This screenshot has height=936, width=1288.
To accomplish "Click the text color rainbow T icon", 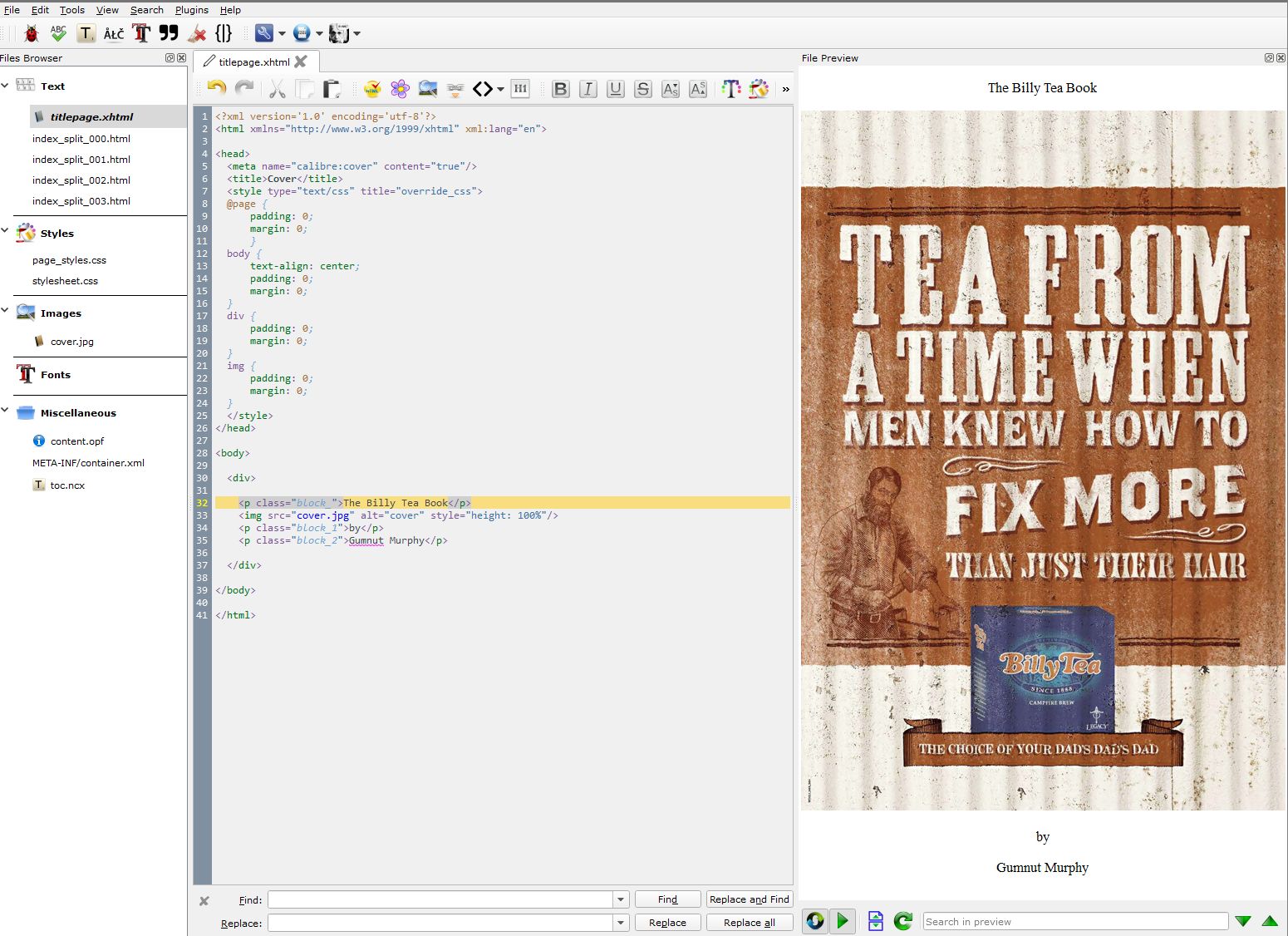I will click(x=730, y=88).
